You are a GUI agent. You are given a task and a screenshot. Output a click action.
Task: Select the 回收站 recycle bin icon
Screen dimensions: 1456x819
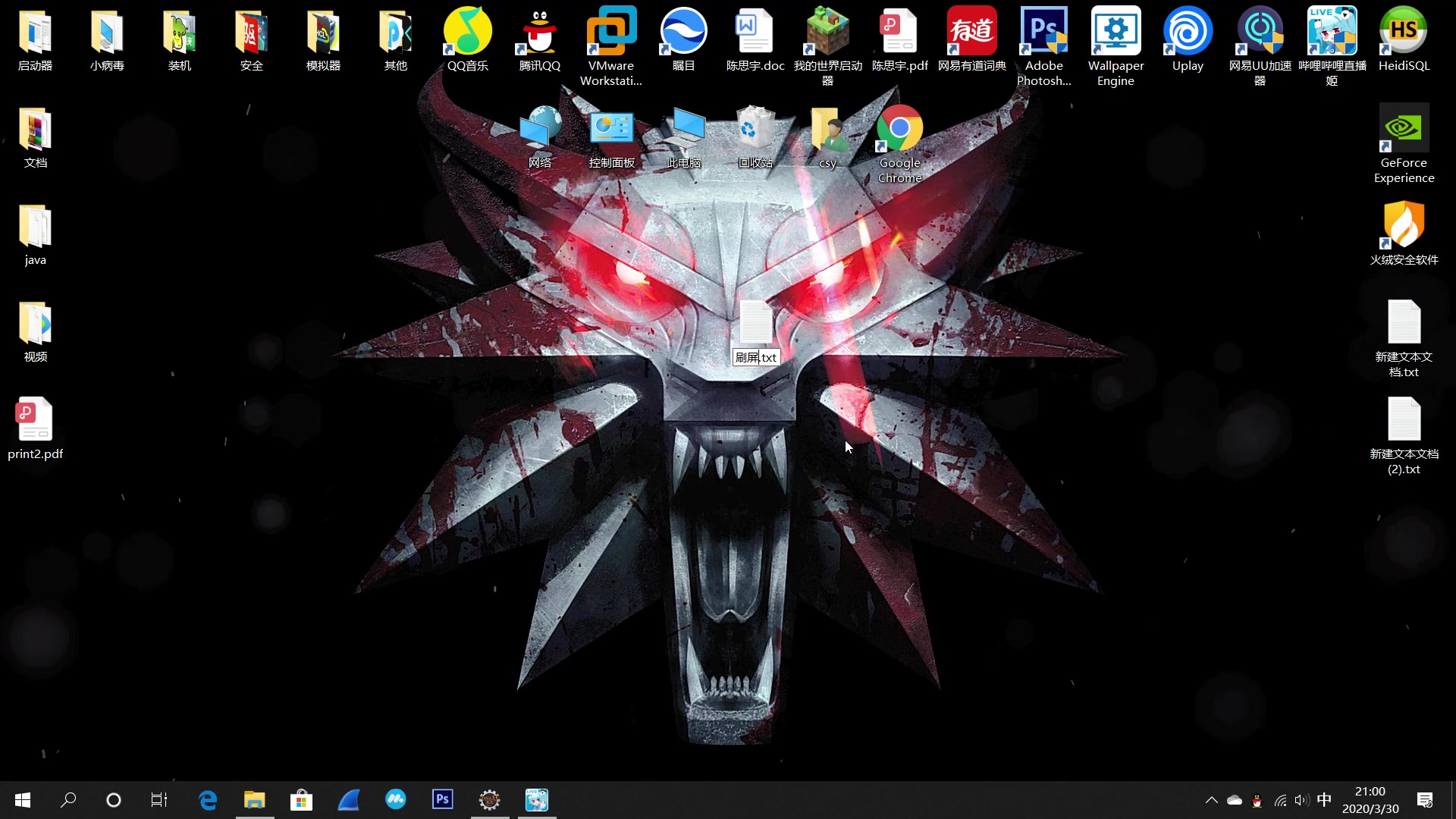[x=755, y=129]
